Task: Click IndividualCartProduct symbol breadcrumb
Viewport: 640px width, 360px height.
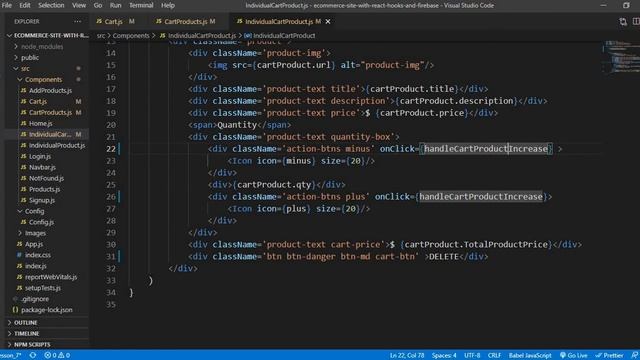Action: [x=284, y=36]
